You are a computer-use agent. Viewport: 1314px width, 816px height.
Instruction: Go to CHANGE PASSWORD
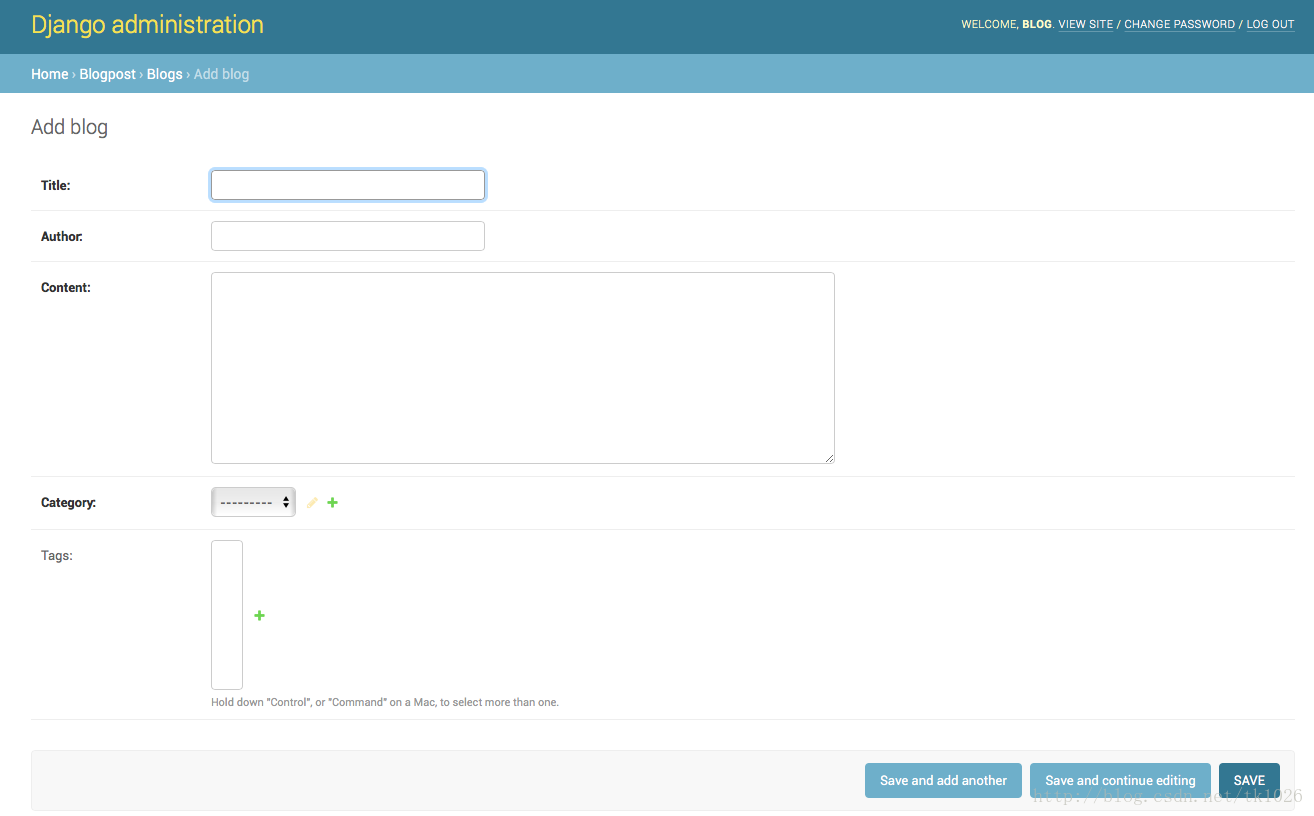point(1179,24)
